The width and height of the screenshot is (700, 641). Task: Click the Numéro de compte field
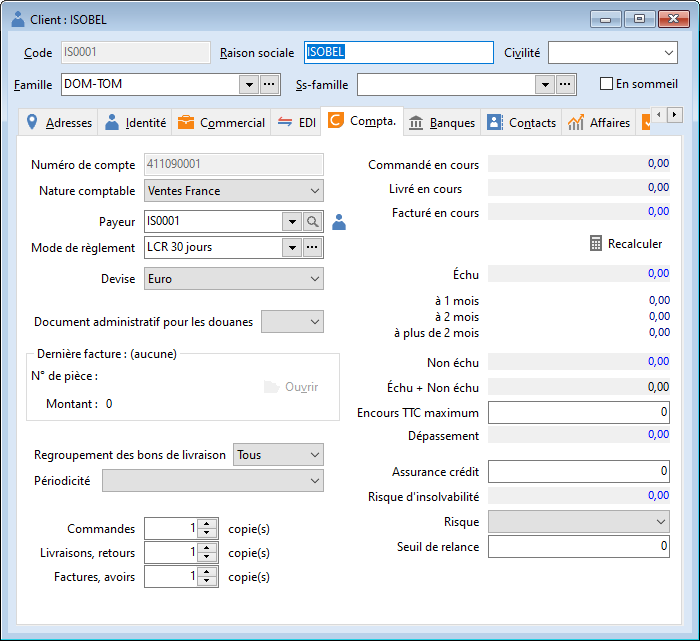tap(233, 164)
